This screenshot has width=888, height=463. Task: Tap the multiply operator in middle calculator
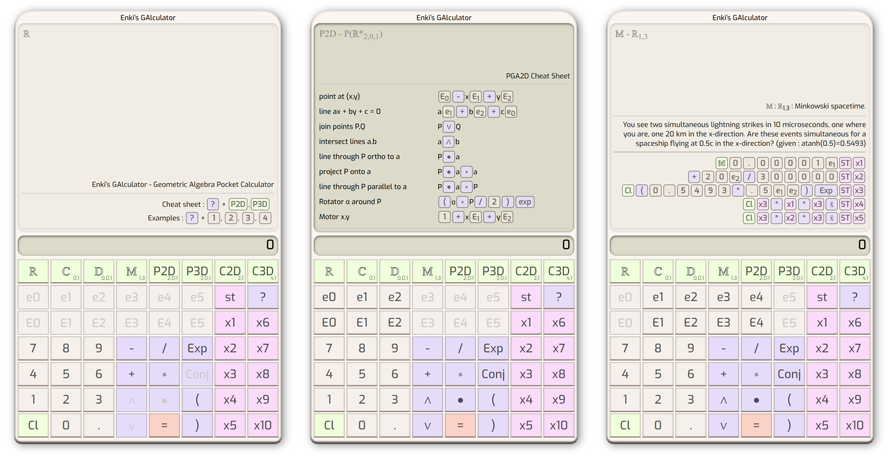tap(460, 374)
